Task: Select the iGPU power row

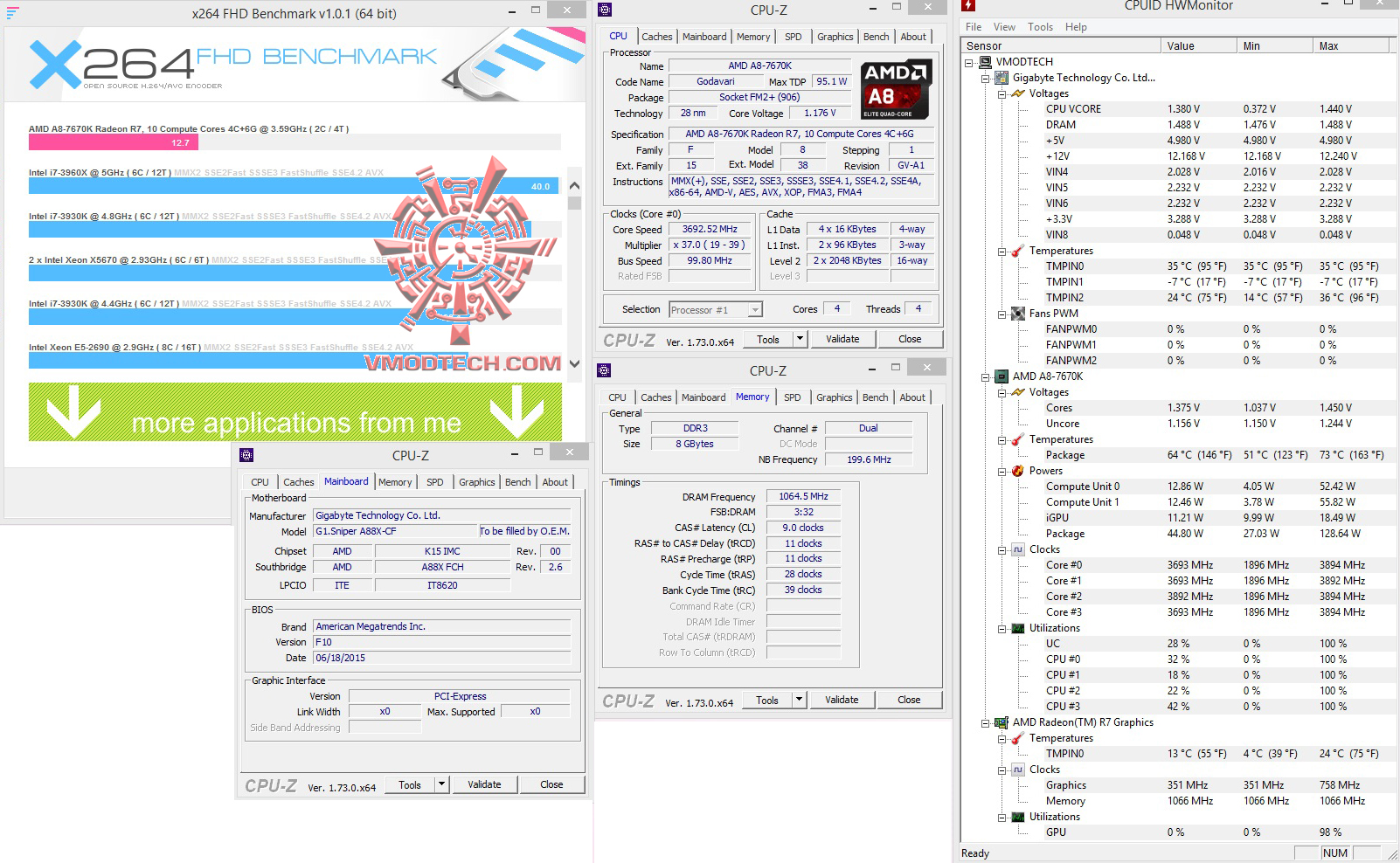Action: point(1178,518)
